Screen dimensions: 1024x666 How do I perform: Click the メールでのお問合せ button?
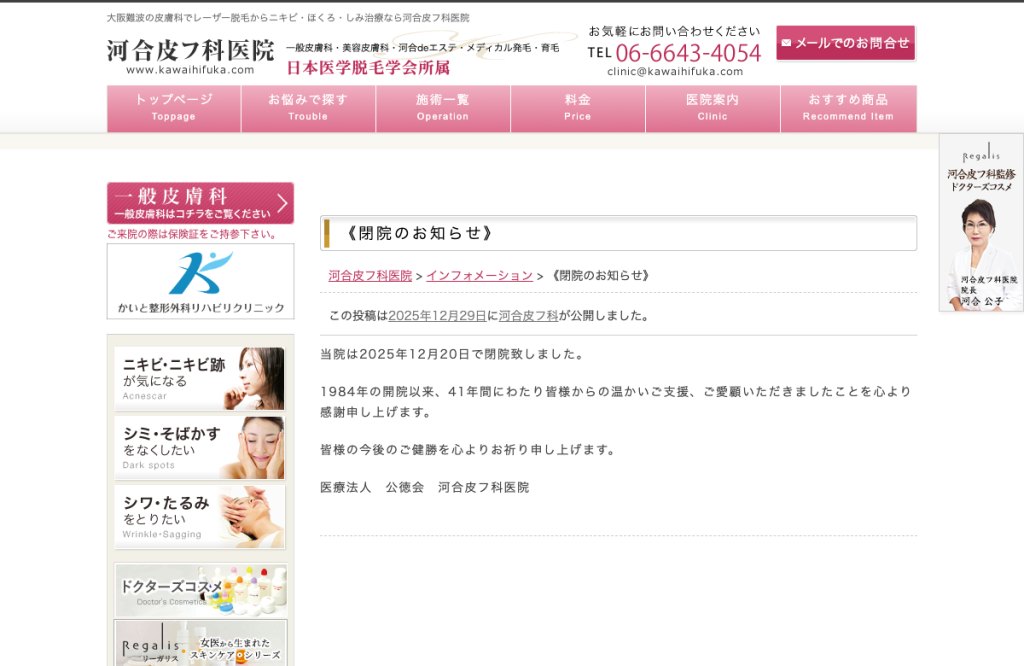(846, 43)
